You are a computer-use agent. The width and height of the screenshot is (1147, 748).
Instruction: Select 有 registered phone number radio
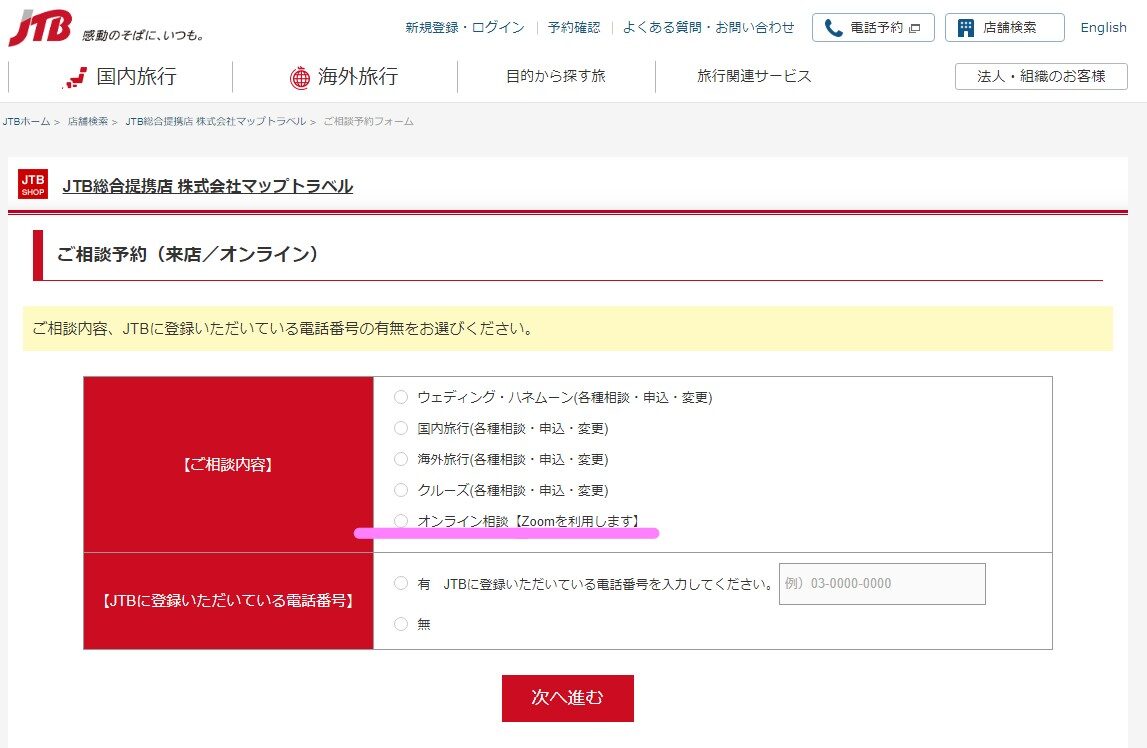(x=401, y=583)
